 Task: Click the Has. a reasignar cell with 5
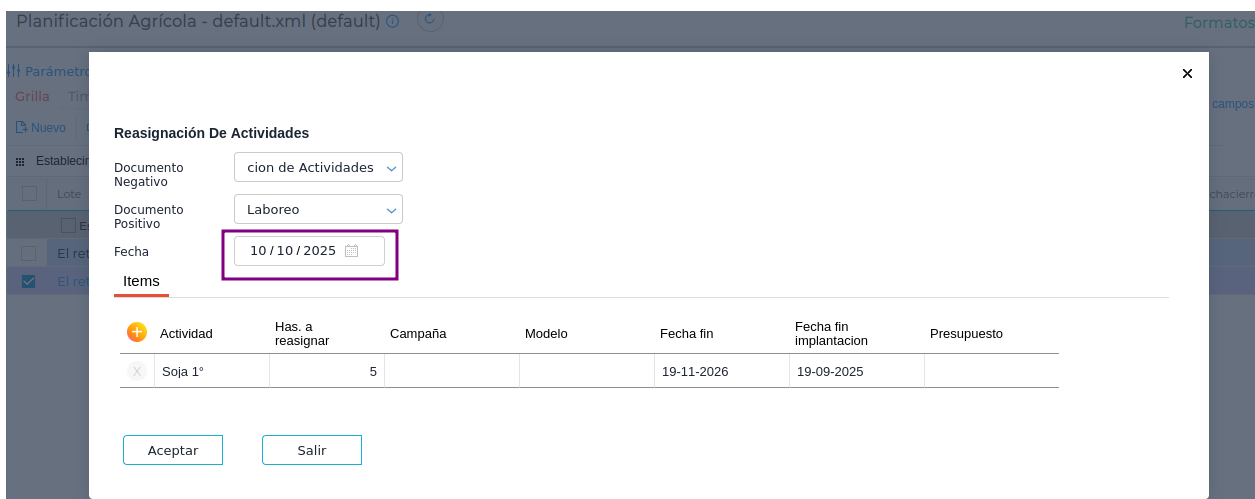click(326, 372)
